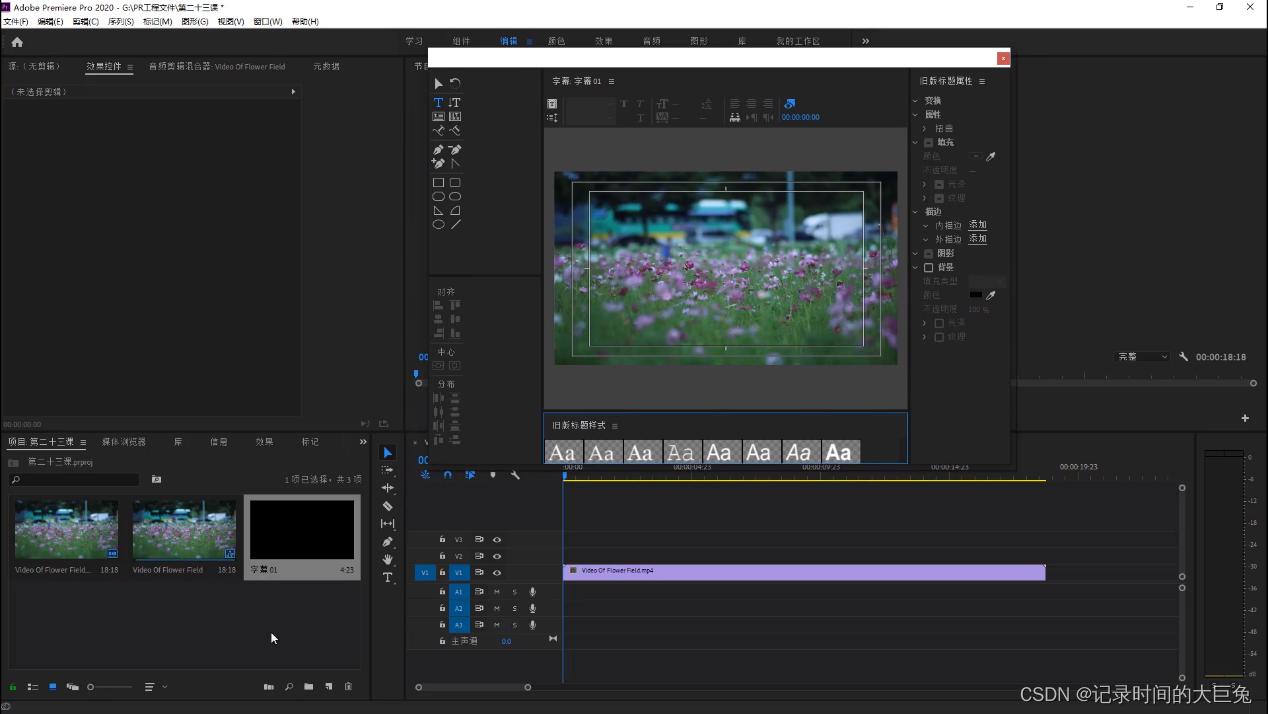Screen dimensions: 1268x714
Task: Open timeline display settings wrench
Action: 515,475
